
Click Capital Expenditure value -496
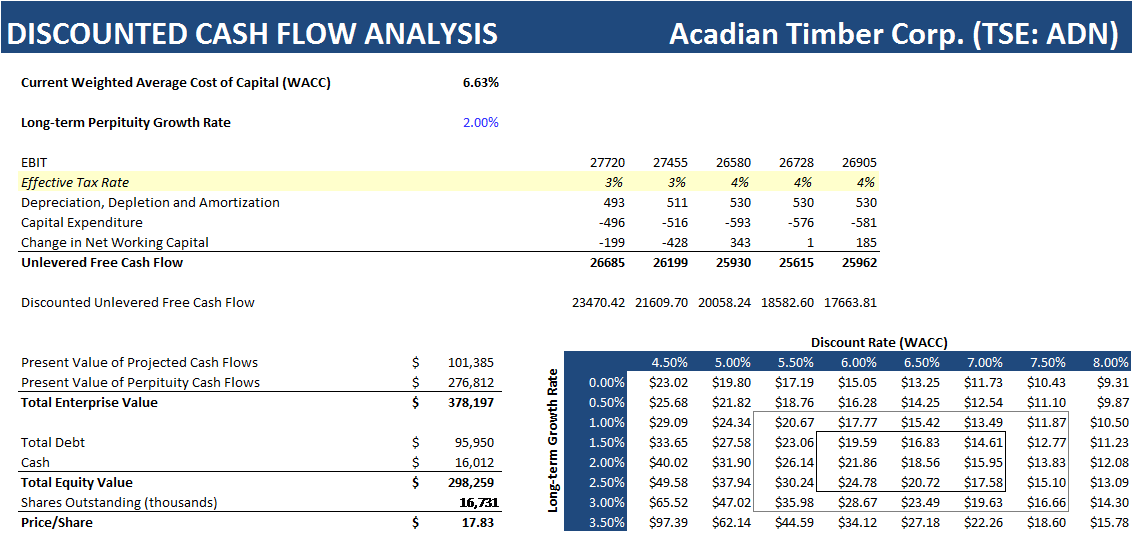coord(613,222)
